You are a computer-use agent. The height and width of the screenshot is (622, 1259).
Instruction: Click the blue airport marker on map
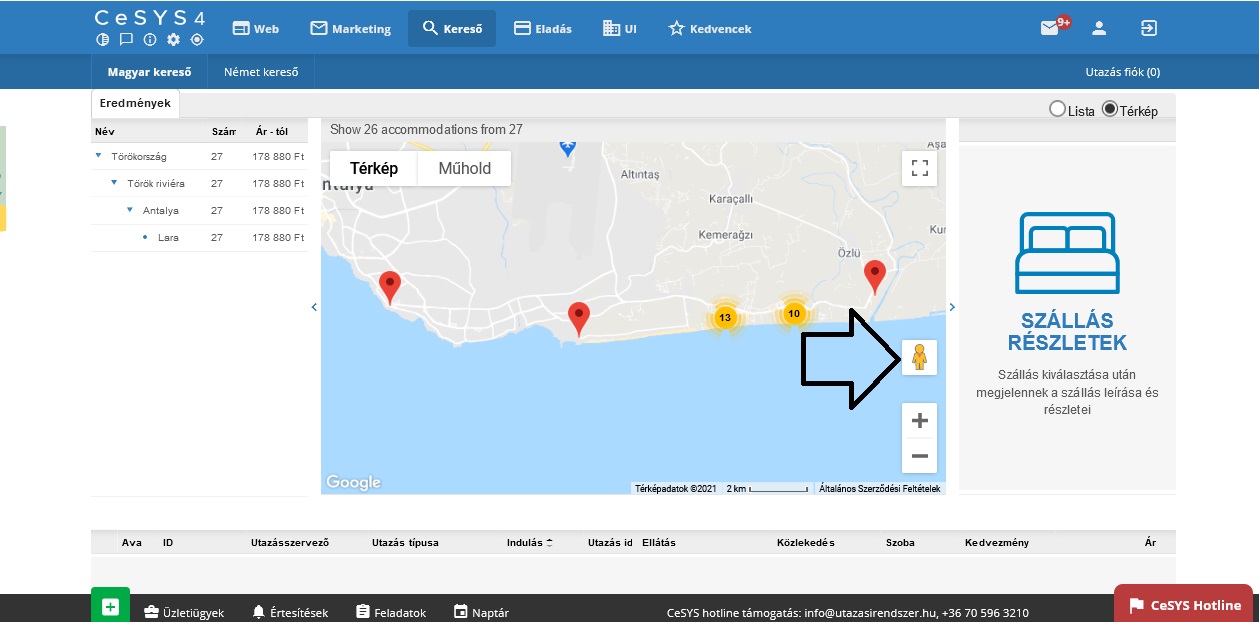(x=568, y=148)
